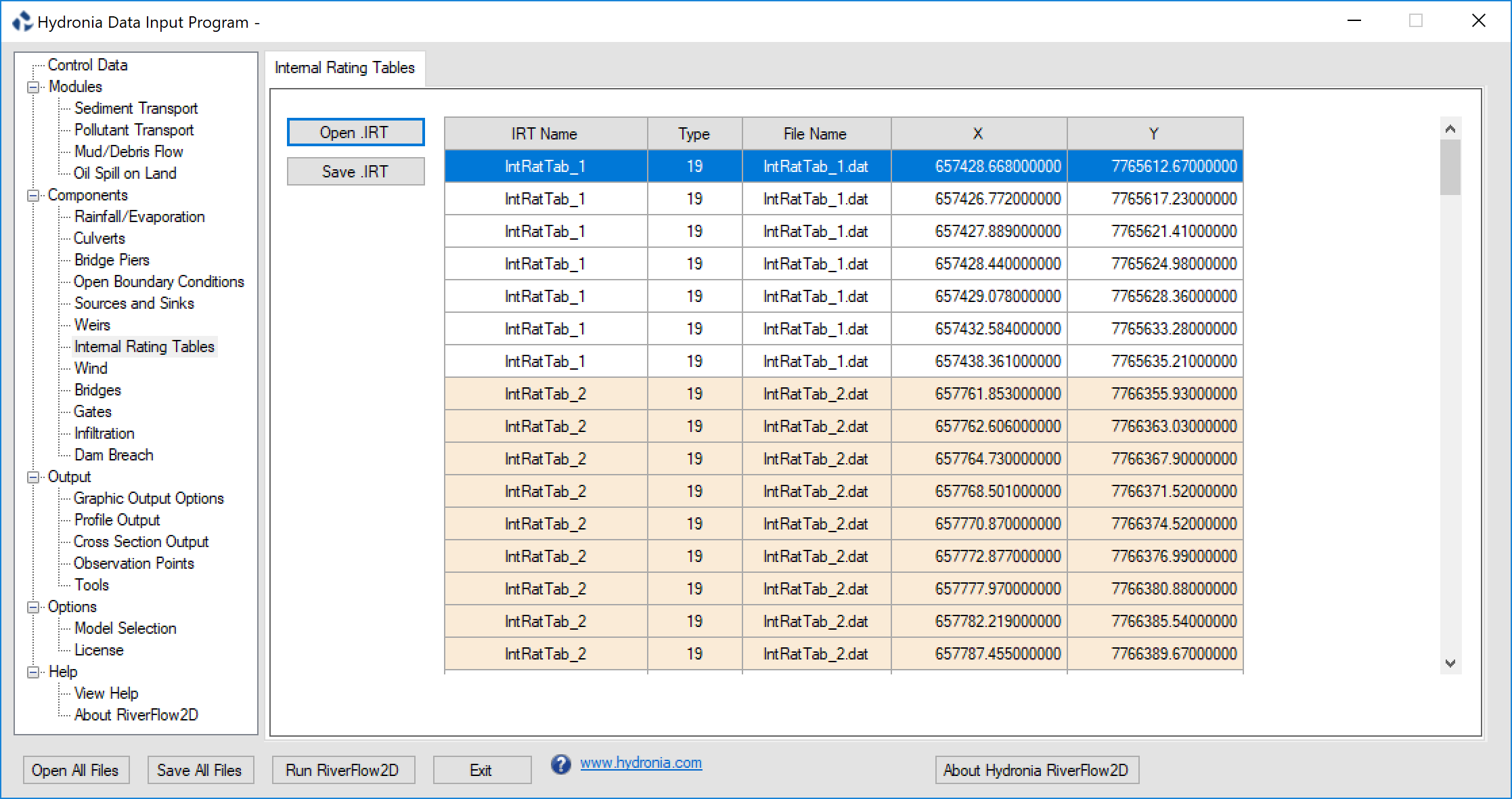Click Open All Files button
The image size is (1512, 799).
pyautogui.click(x=76, y=770)
